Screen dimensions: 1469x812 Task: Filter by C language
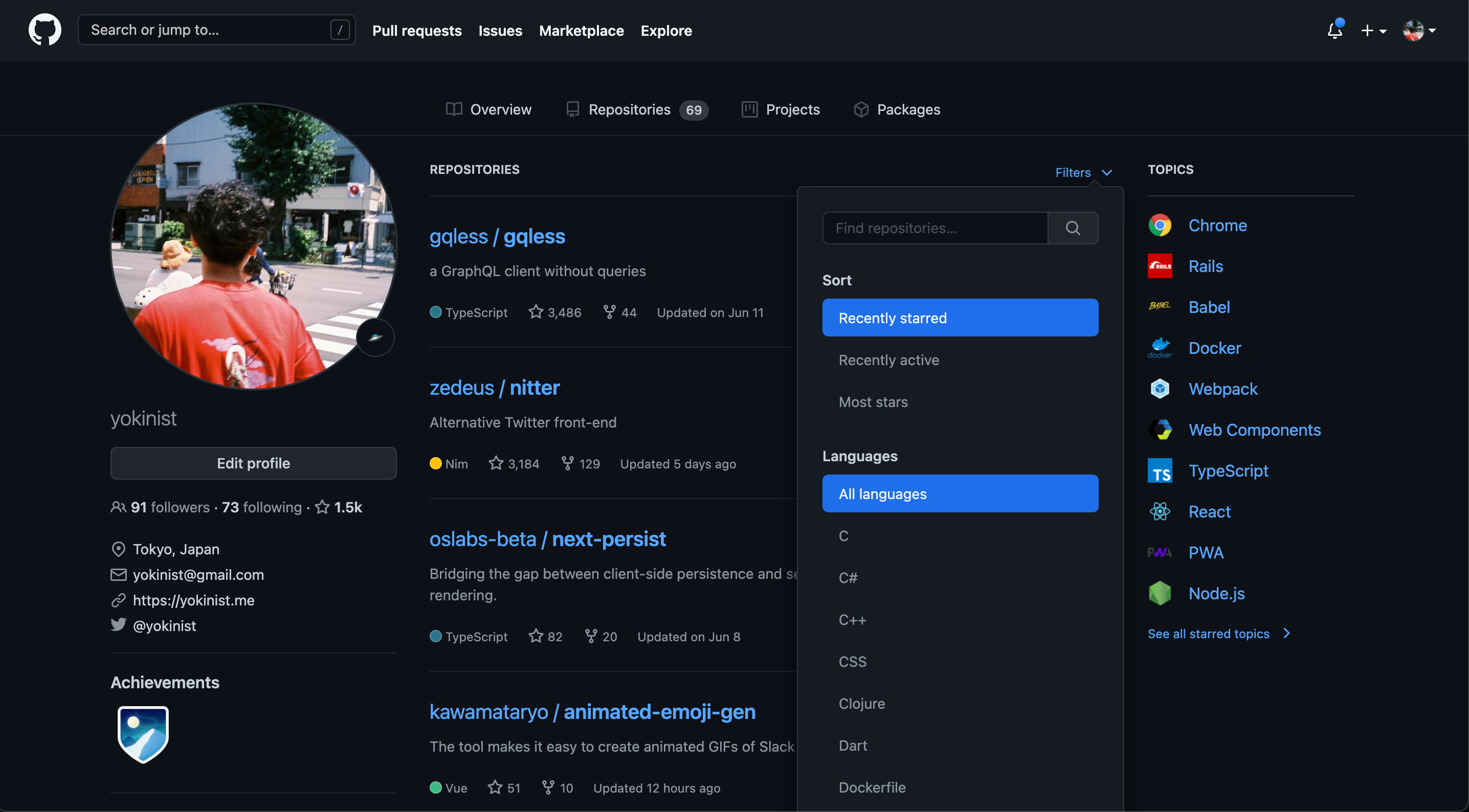click(961, 535)
